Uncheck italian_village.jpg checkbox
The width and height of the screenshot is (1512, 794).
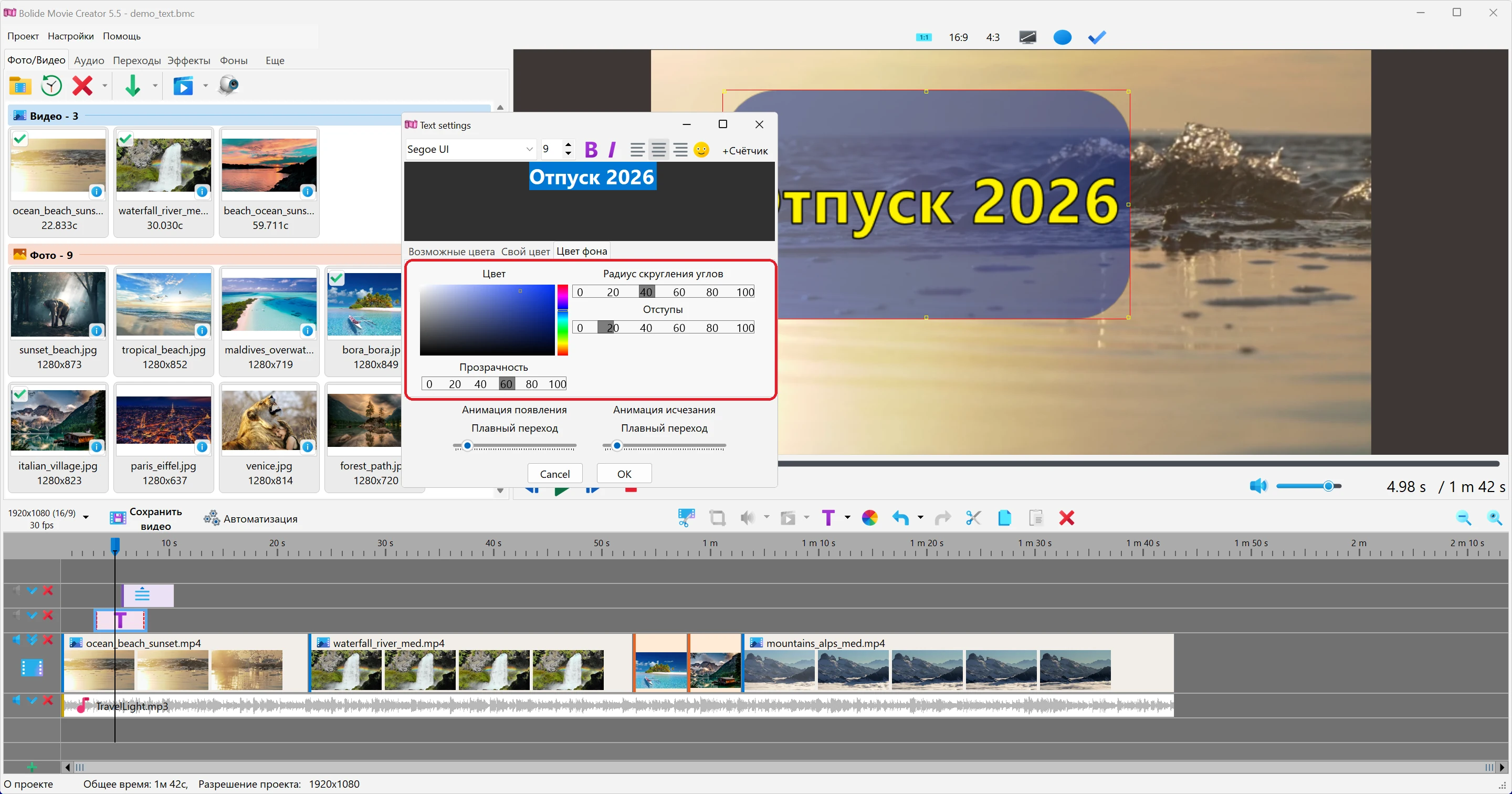point(20,394)
